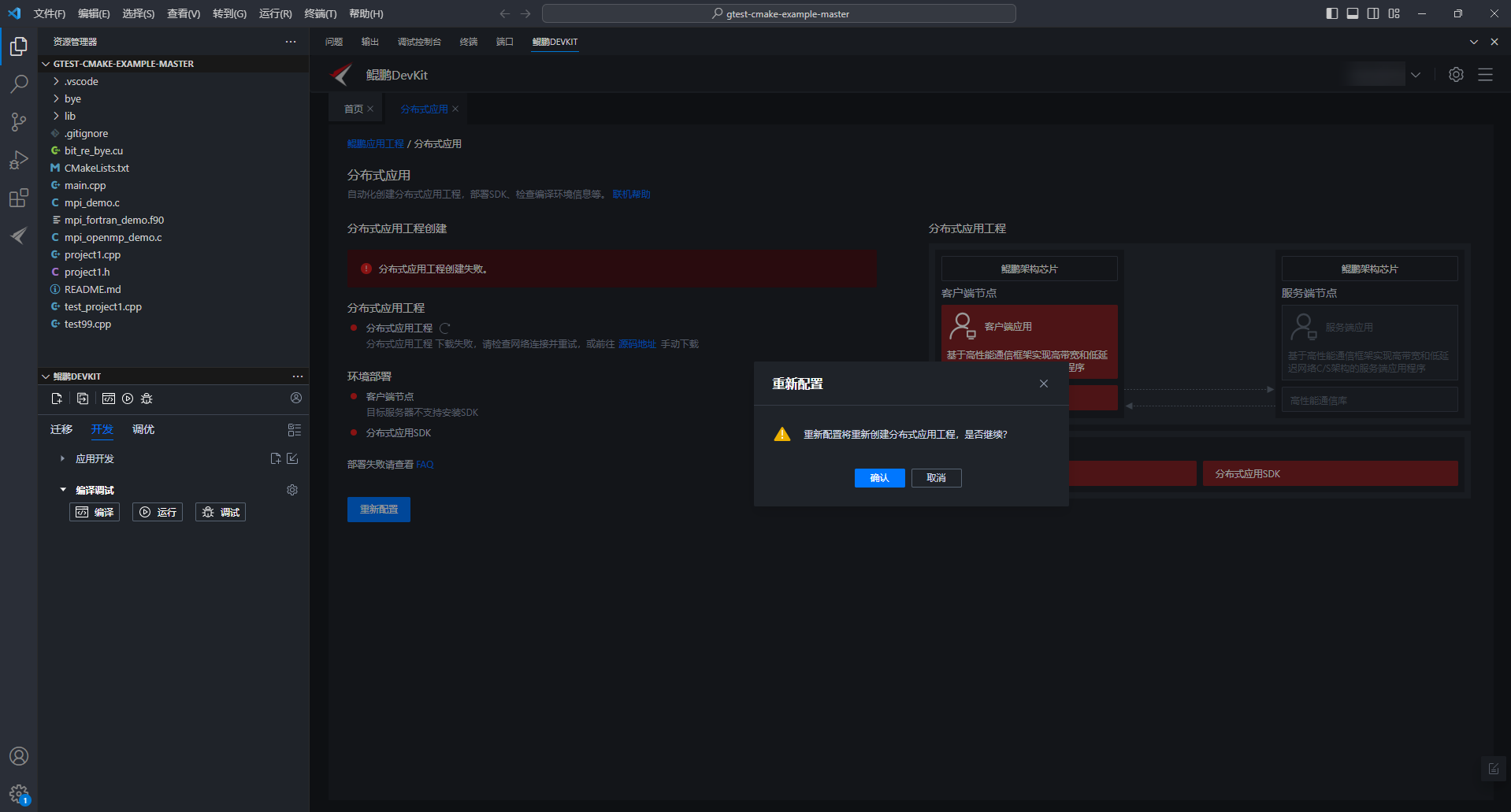Collapse the 鲲鹏DEVKIT sidebar section

click(46, 376)
